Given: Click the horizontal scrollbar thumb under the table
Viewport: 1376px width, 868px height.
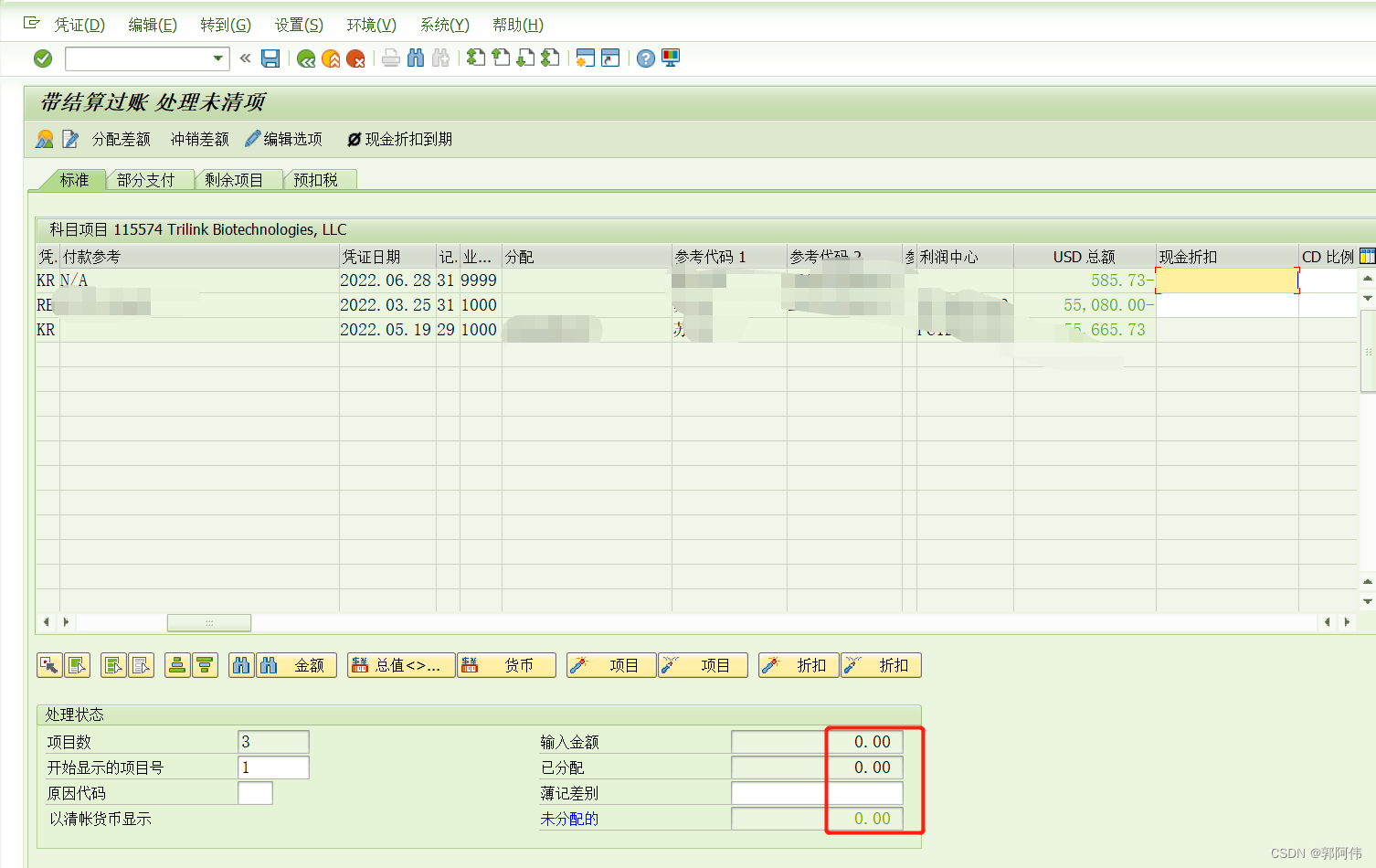Looking at the screenshot, I should click(x=209, y=622).
